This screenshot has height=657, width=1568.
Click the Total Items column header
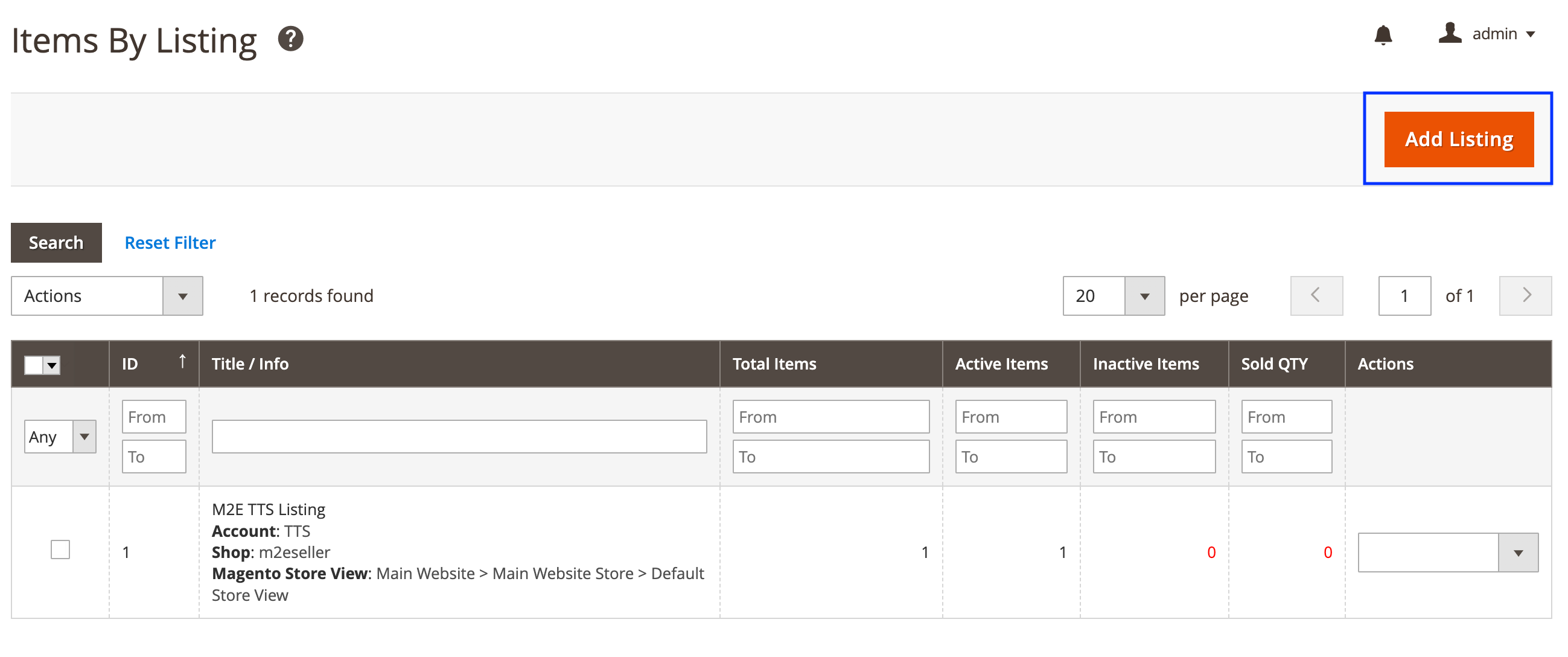click(x=774, y=364)
